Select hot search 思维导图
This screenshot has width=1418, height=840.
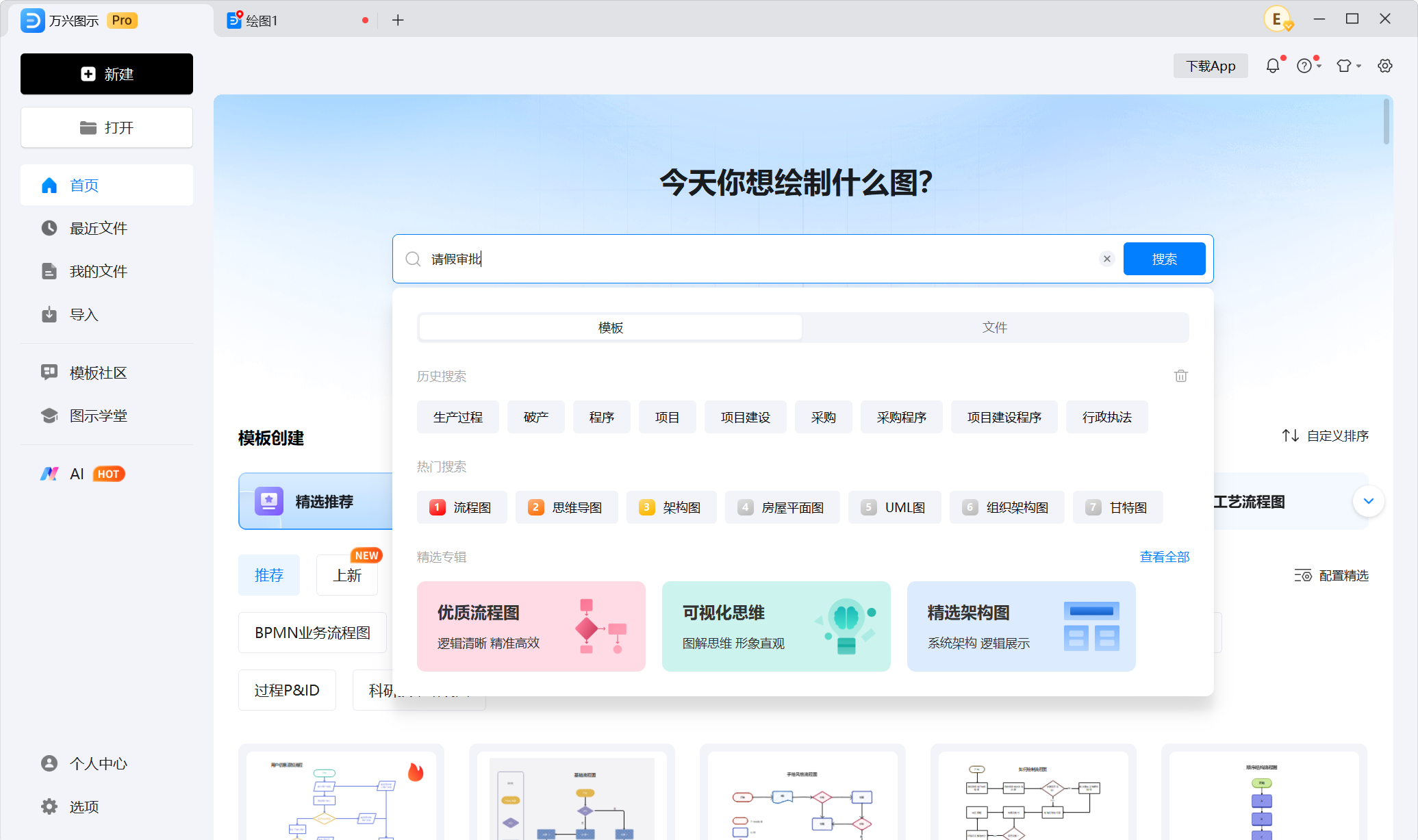click(x=566, y=507)
